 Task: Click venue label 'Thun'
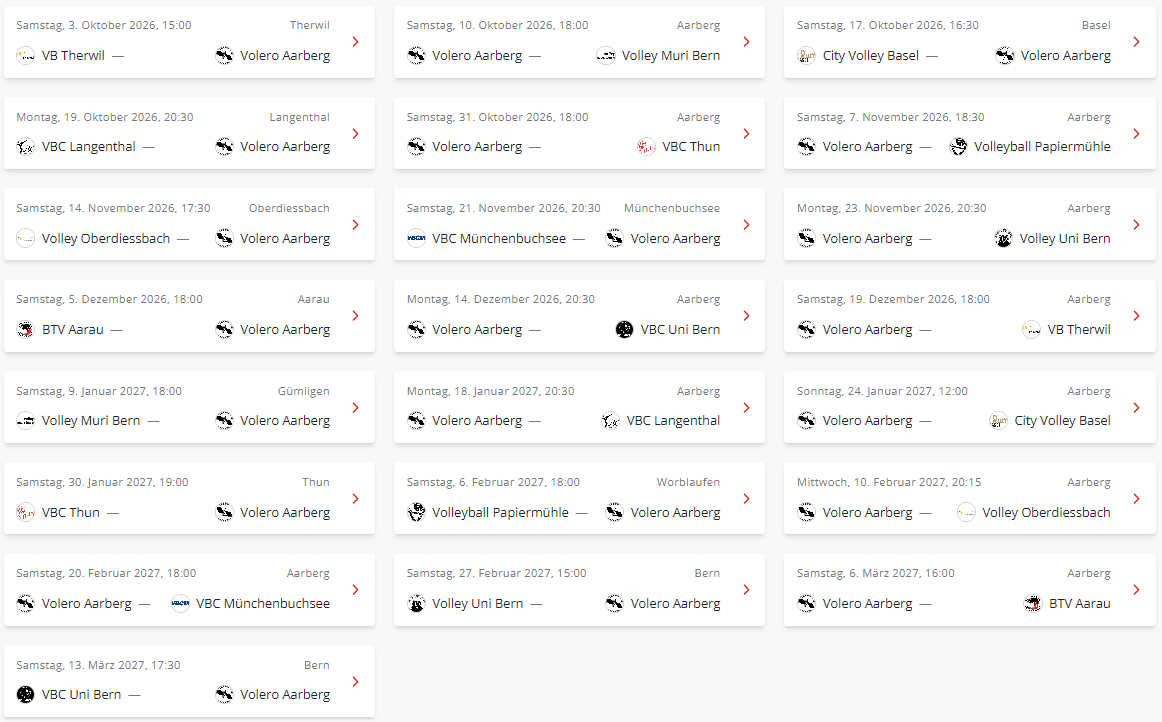(316, 483)
